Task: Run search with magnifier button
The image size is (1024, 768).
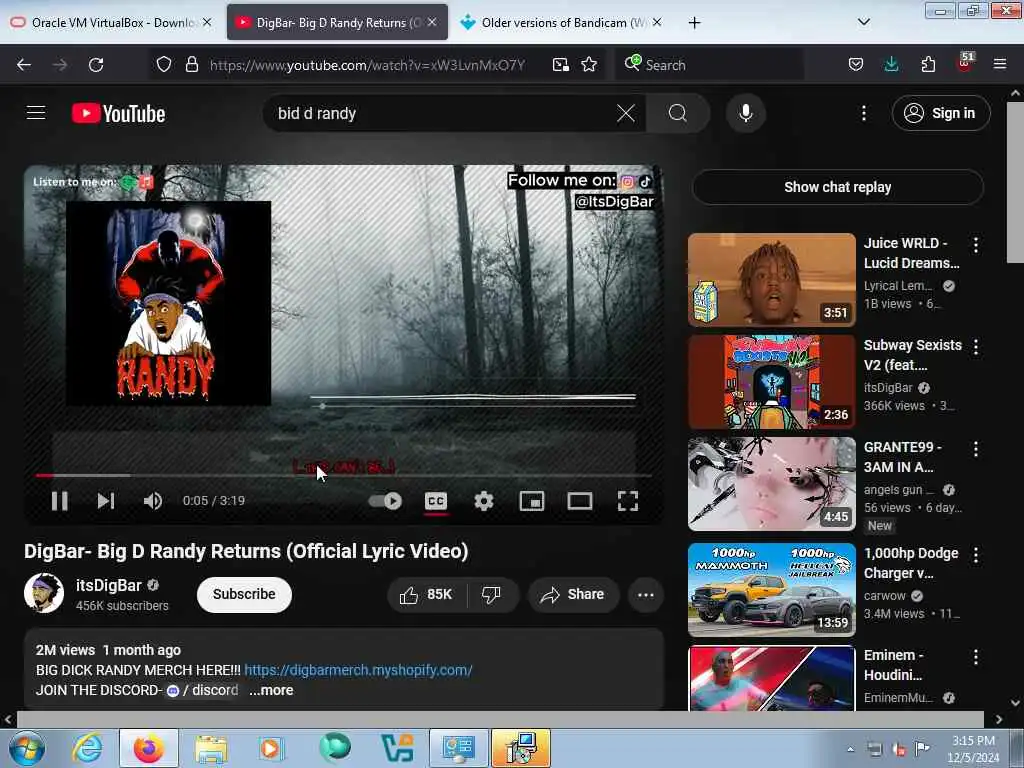Action: click(677, 113)
